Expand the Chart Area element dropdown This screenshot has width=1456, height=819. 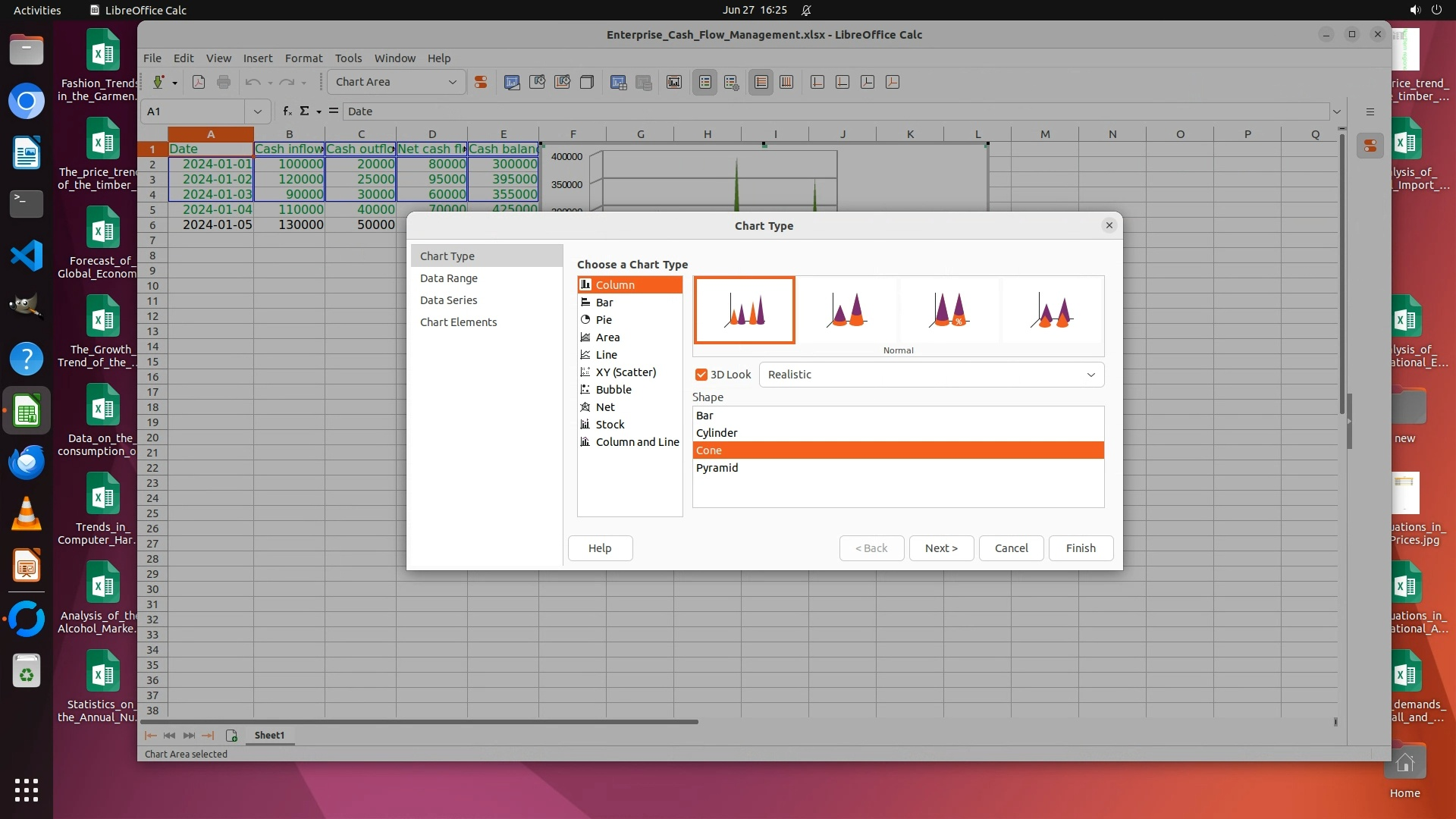tap(453, 82)
